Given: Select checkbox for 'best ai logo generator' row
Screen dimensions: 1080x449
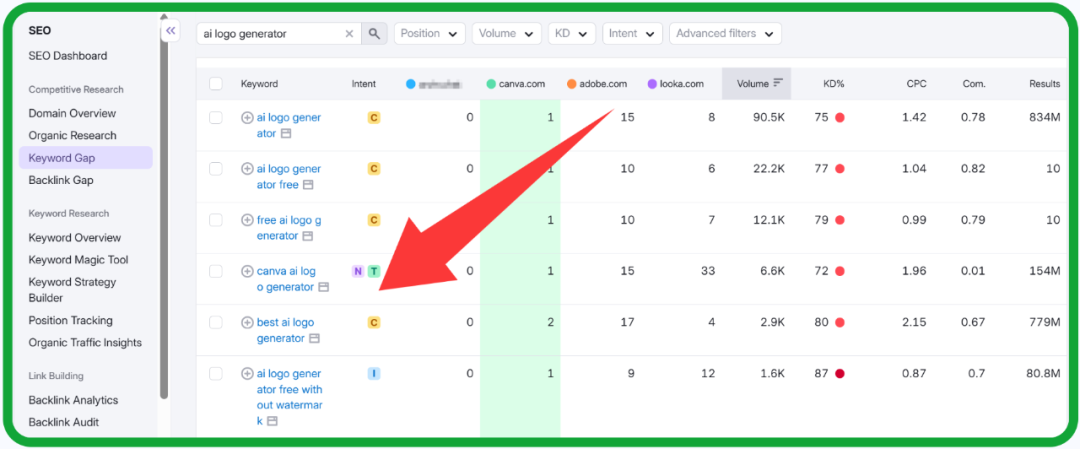Looking at the screenshot, I should point(216,323).
